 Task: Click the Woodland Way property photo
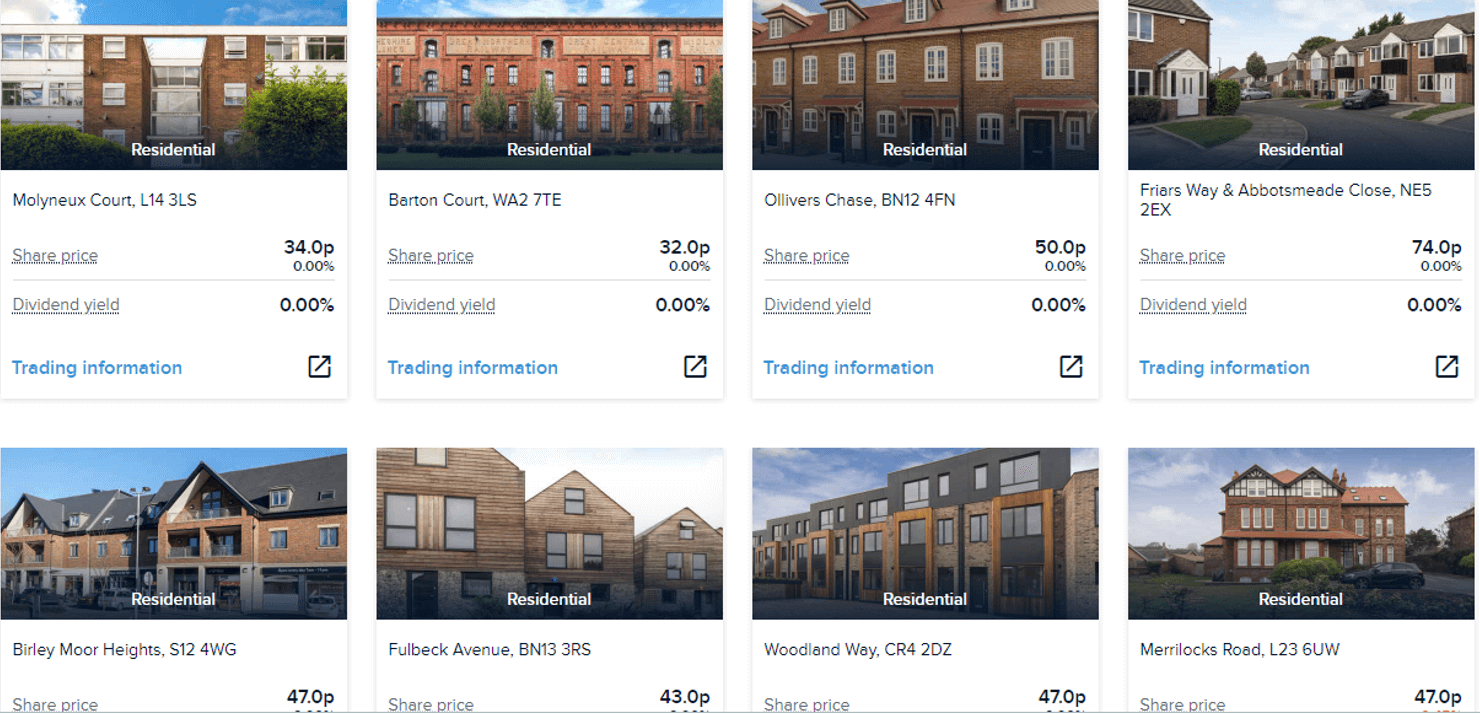tap(926, 534)
